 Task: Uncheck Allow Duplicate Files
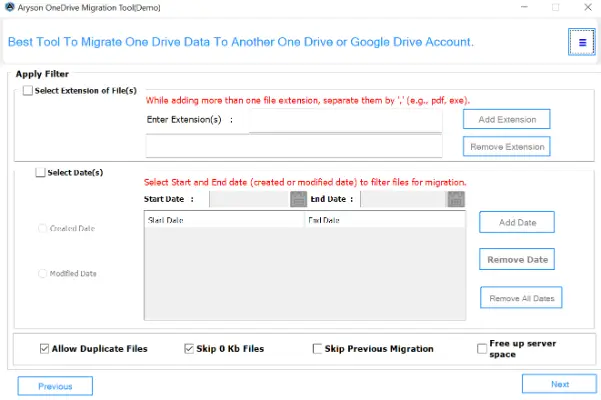click(44, 349)
